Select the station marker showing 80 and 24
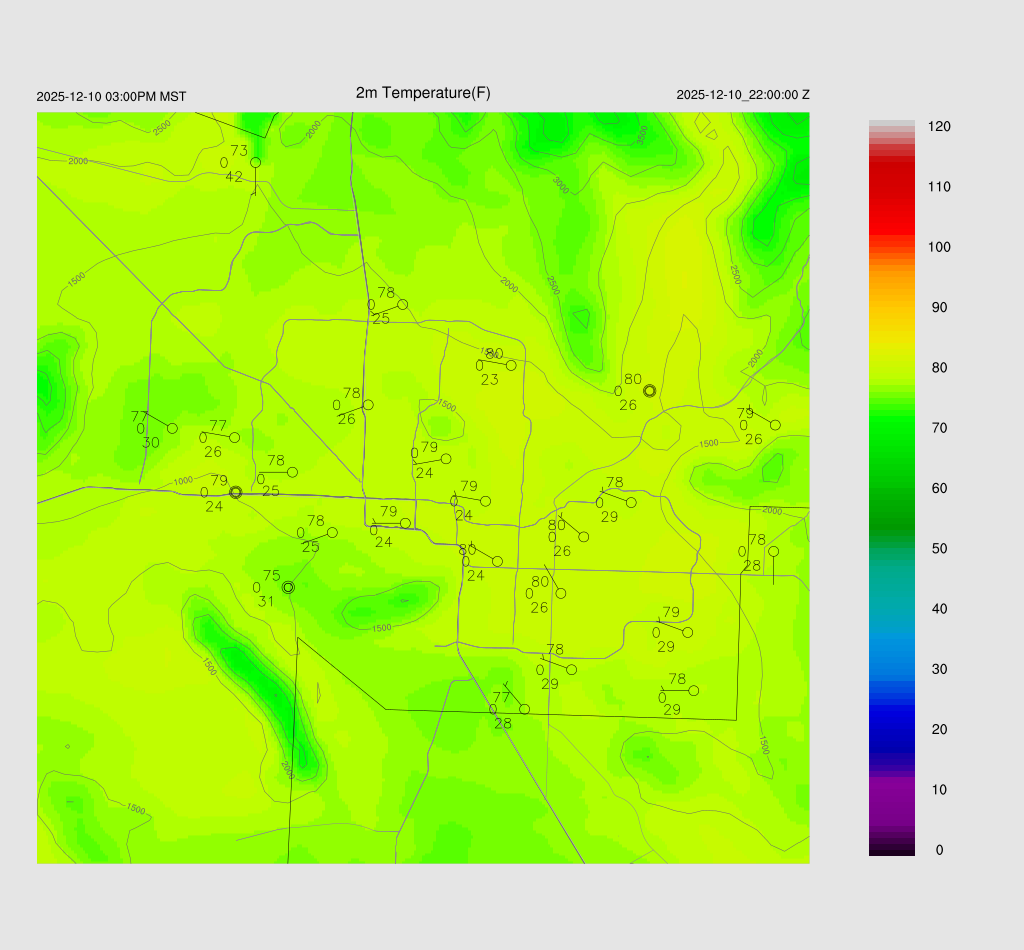Screen dimensions: 1024x950 click(x=497, y=561)
